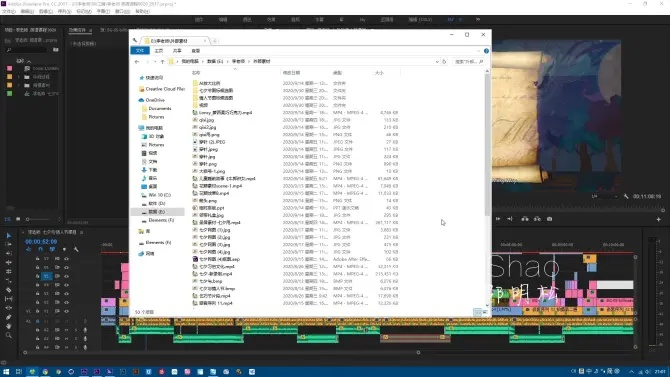Viewport: 670px width, 377px height.
Task: Click the pink label swatch in Project panel
Action: click(x=9, y=68)
